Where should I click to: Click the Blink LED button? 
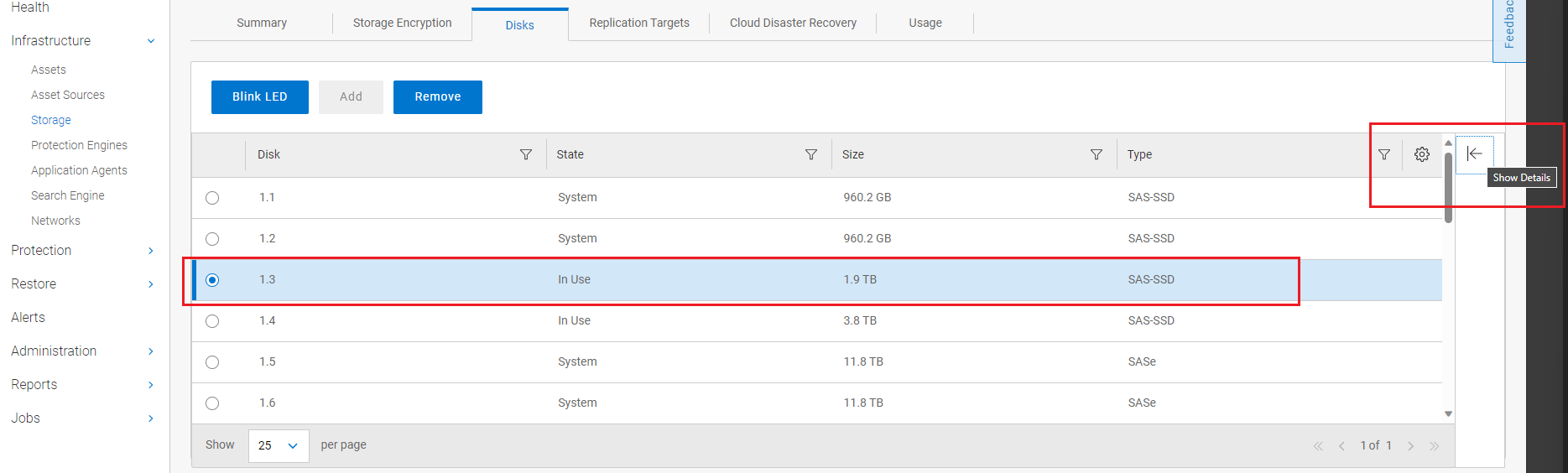[x=259, y=97]
